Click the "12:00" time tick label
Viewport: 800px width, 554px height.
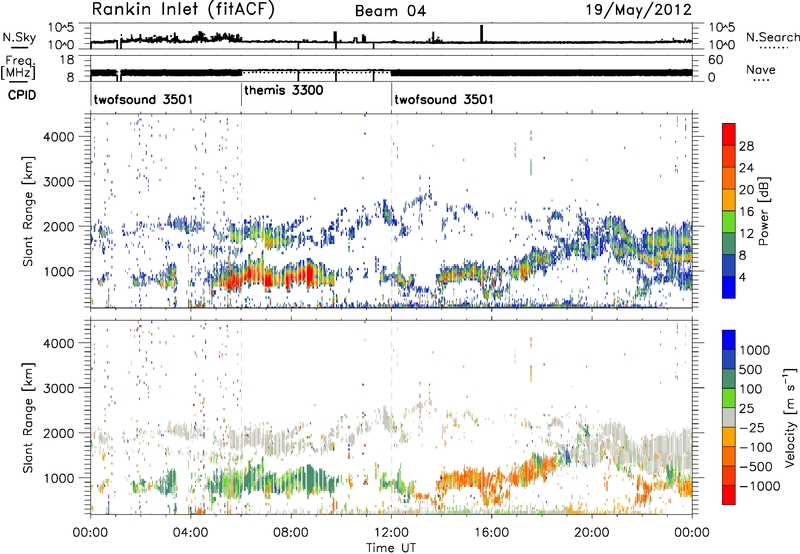coord(391,533)
